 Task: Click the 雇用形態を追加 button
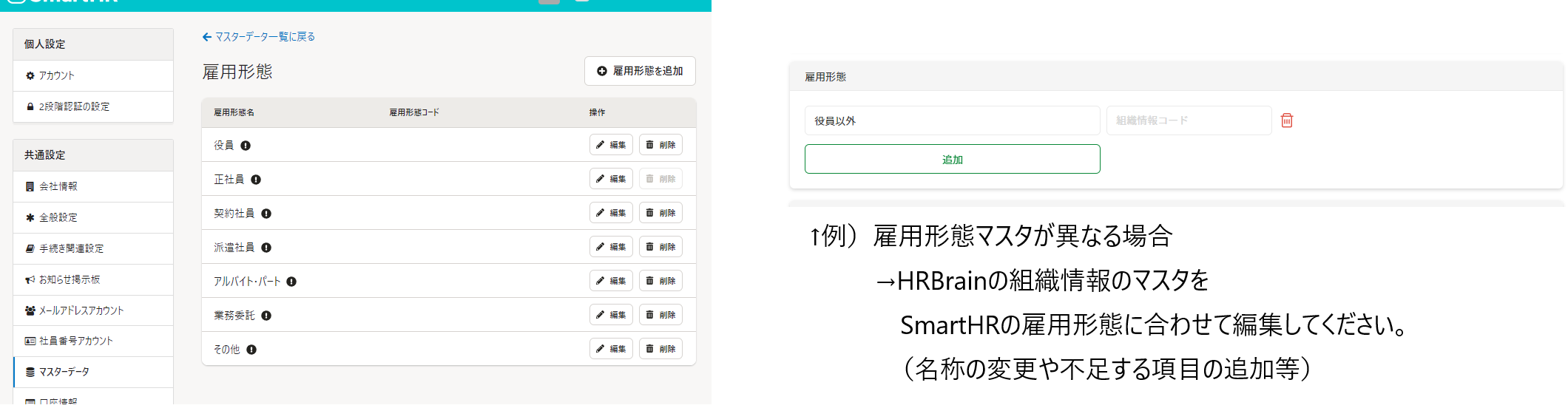point(640,71)
